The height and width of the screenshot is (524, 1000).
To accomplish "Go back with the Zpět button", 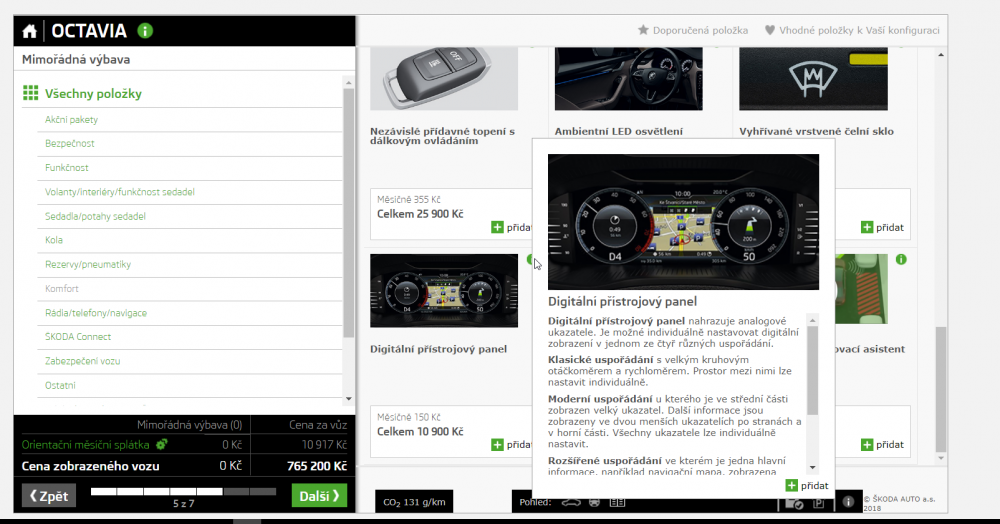I will point(49,496).
